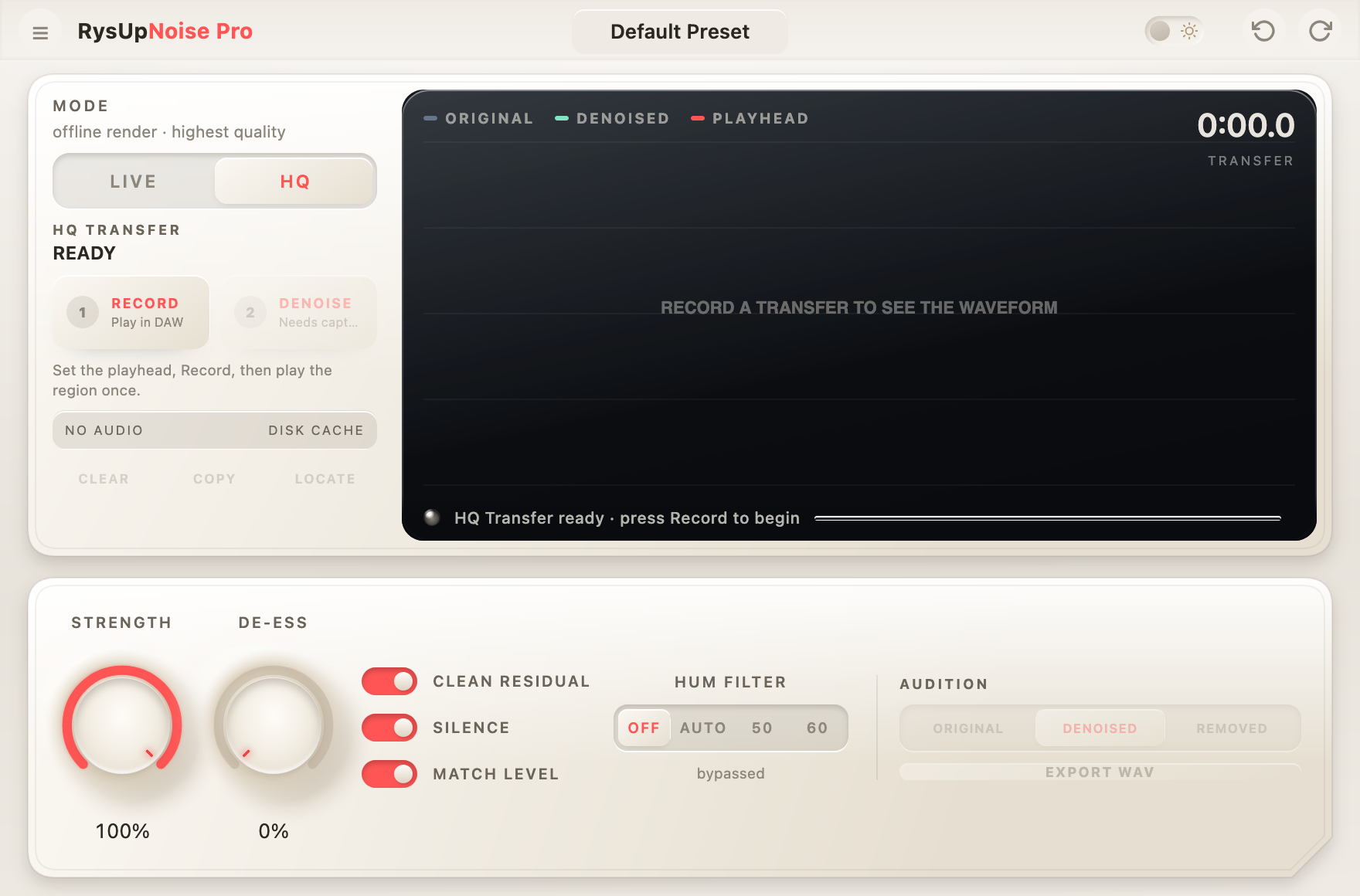
Task: Audition the REMOVED signal
Action: click(1232, 728)
